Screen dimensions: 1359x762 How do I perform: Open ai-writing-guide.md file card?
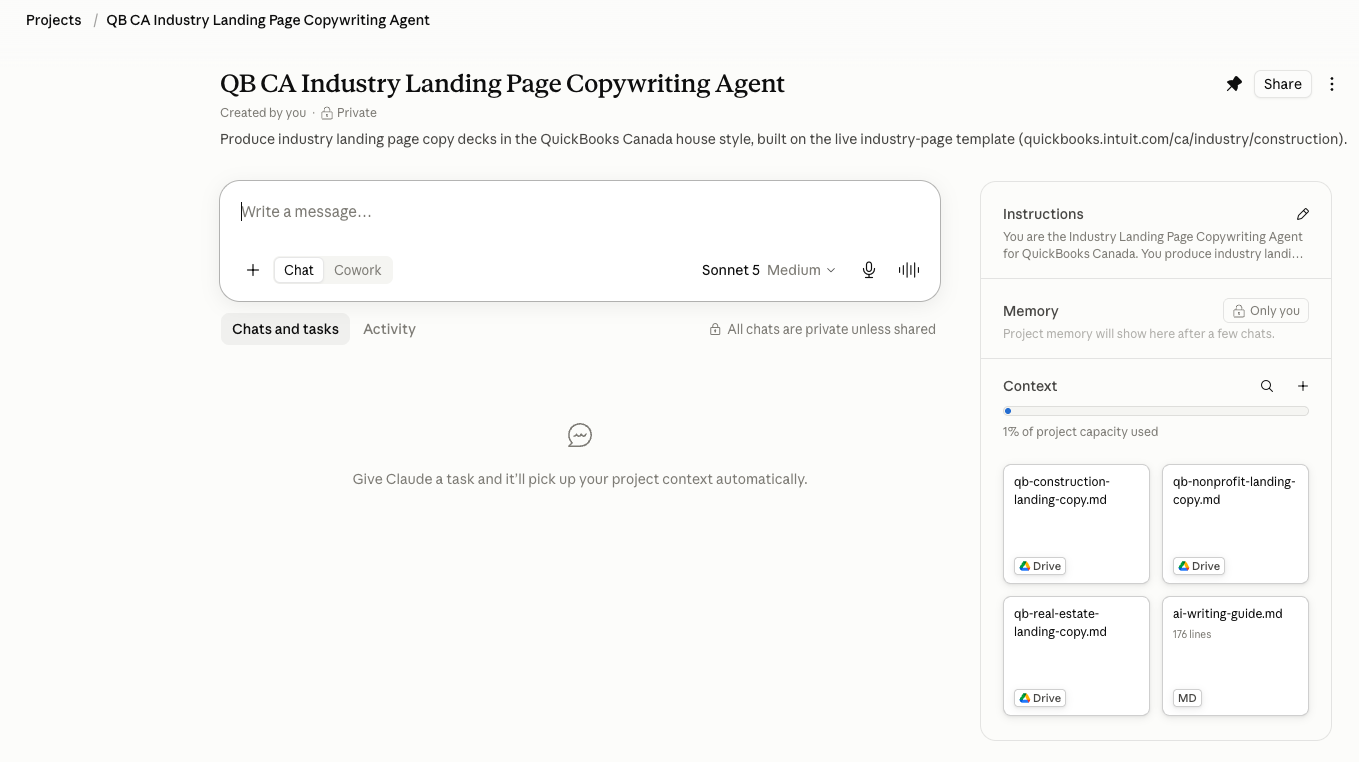(x=1235, y=656)
